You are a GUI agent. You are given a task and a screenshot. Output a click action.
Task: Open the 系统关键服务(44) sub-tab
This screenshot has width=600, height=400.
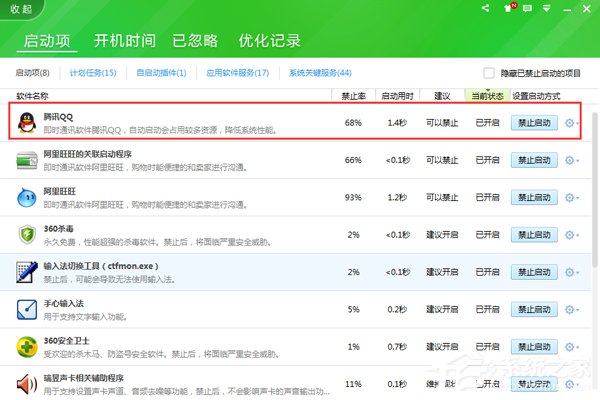(320, 73)
